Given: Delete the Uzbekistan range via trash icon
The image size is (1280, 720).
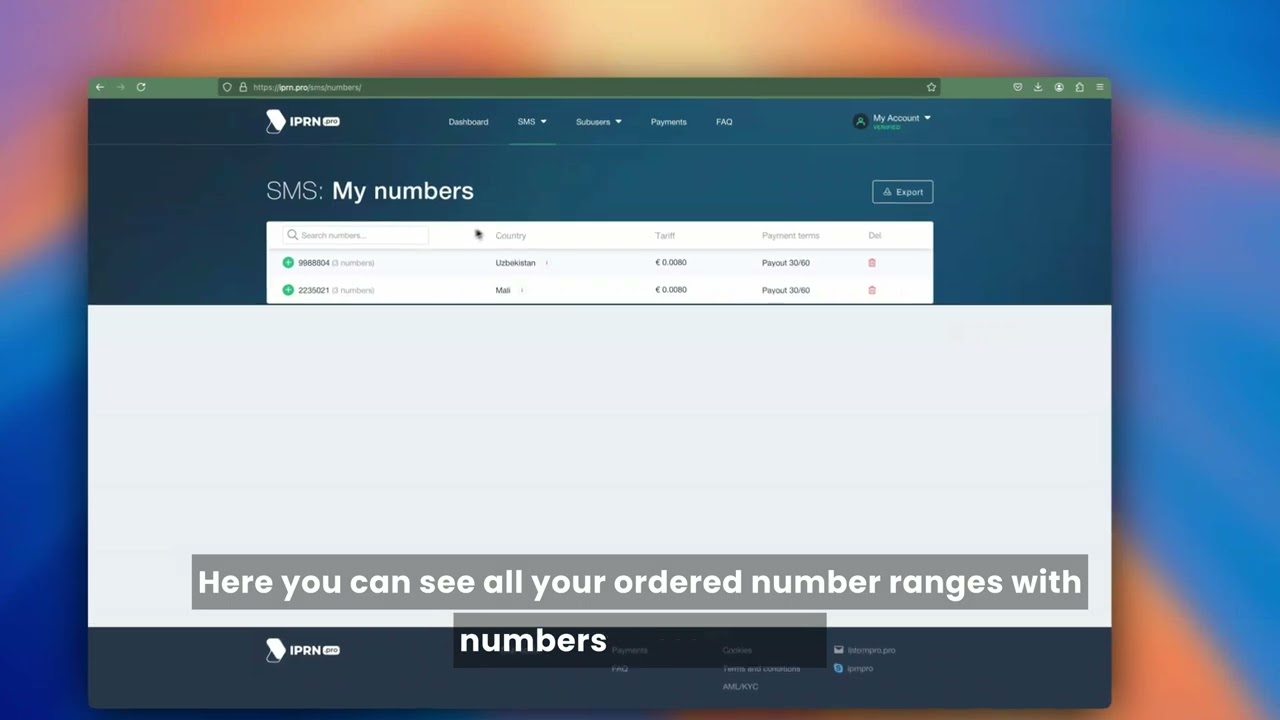Looking at the screenshot, I should pyautogui.click(x=872, y=263).
